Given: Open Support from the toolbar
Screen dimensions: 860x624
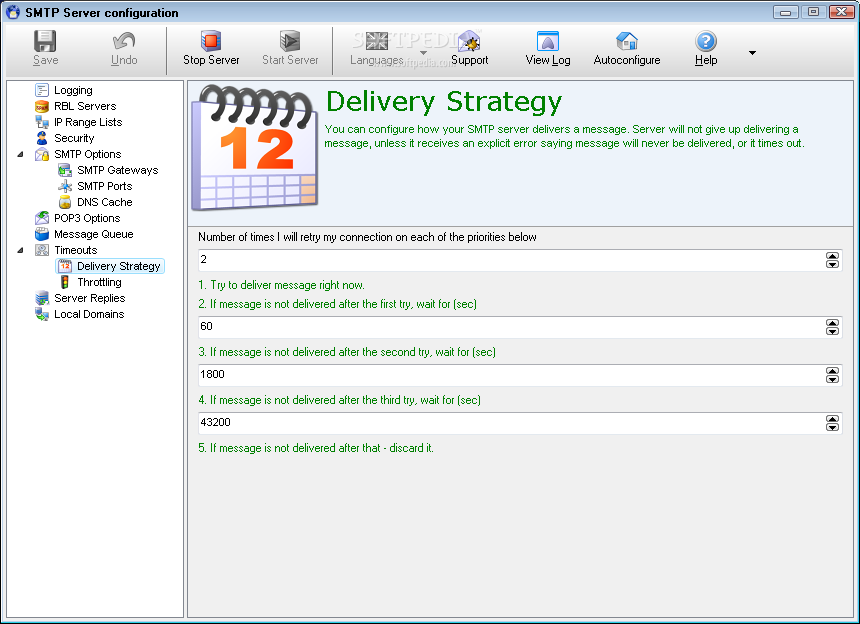Looking at the screenshot, I should coord(469,49).
